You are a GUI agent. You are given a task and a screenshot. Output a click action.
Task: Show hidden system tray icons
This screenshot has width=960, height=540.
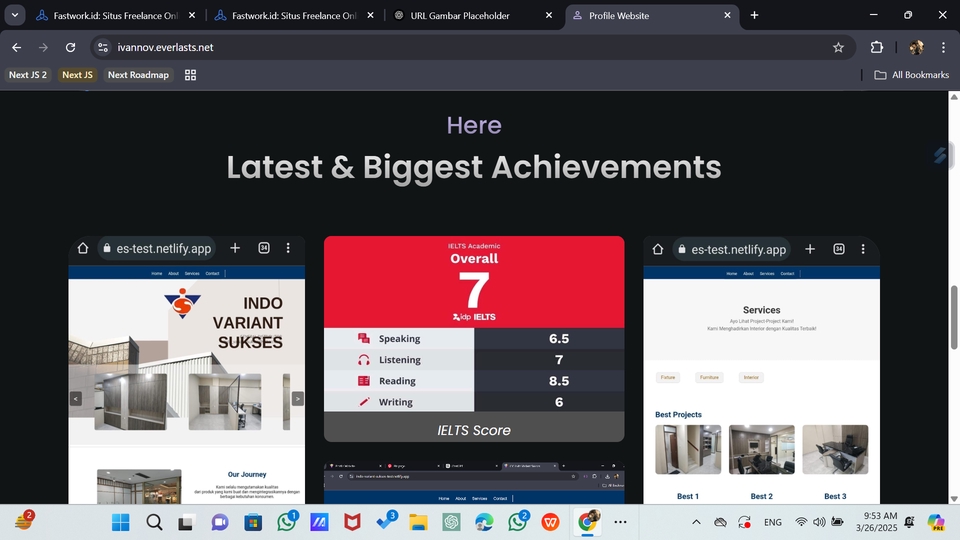tap(696, 522)
